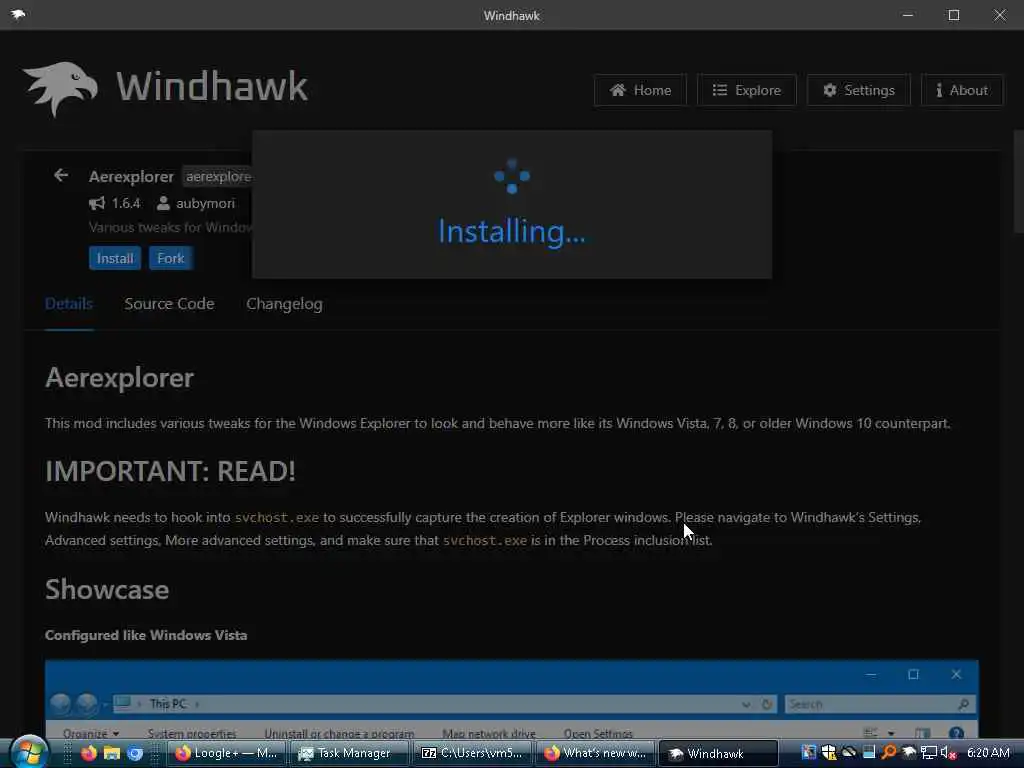Viewport: 1024px width, 768px height.
Task: Open the Explore mods page
Action: point(746,90)
